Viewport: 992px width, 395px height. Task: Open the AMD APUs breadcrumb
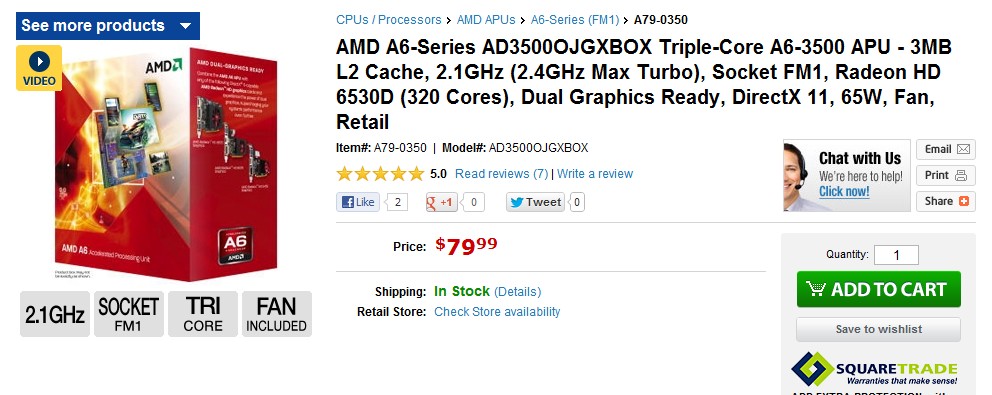486,20
